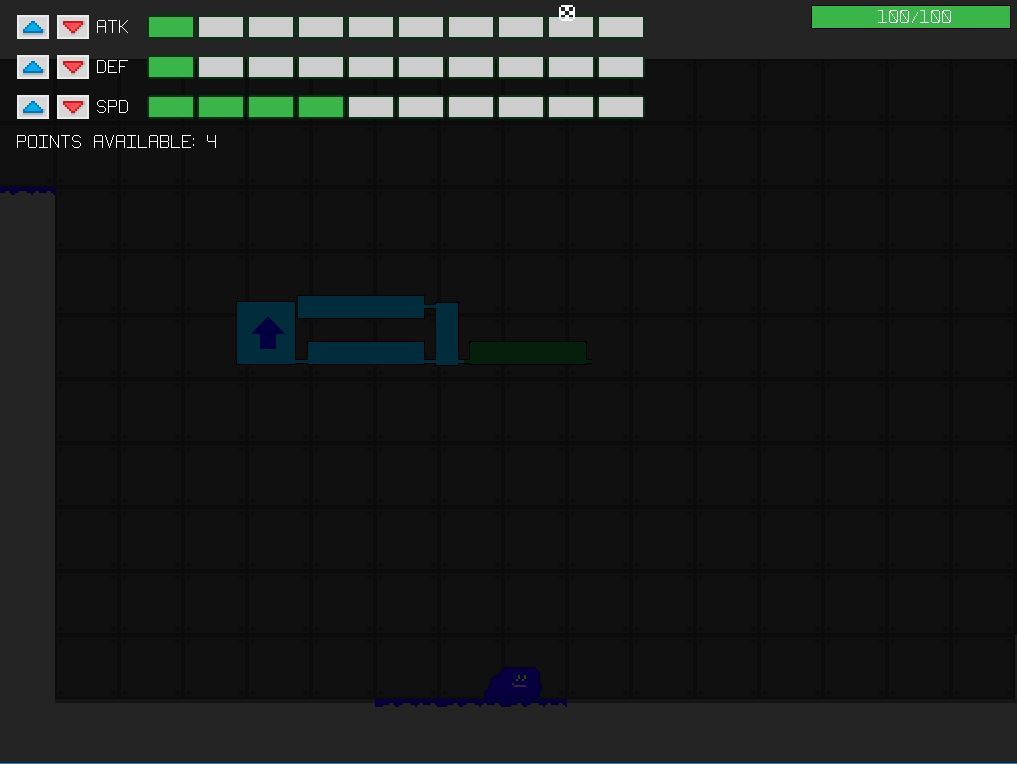The width and height of the screenshot is (1017, 764).
Task: Increase ATK with the blue up arrow
Action: pos(33,27)
